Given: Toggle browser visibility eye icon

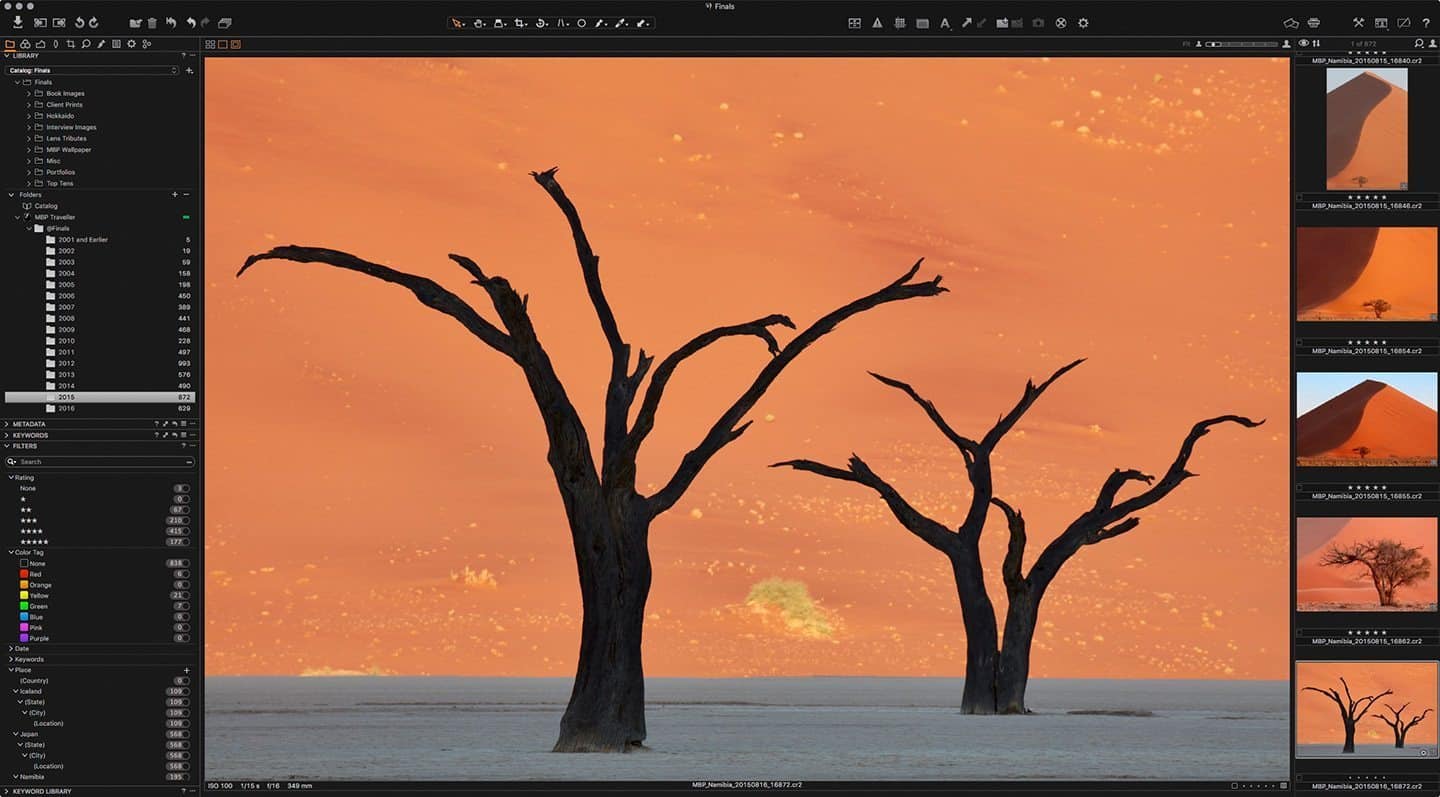Looking at the screenshot, I should (x=1303, y=43).
